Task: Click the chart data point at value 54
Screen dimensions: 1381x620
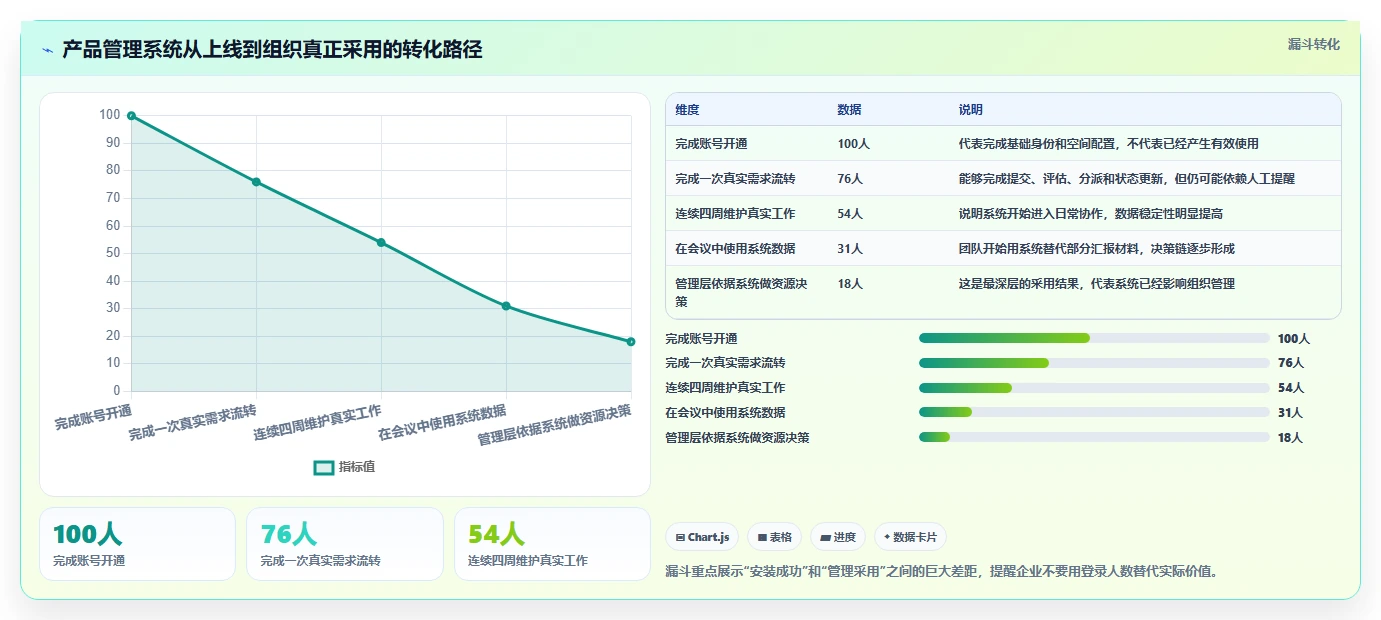Action: pos(381,242)
